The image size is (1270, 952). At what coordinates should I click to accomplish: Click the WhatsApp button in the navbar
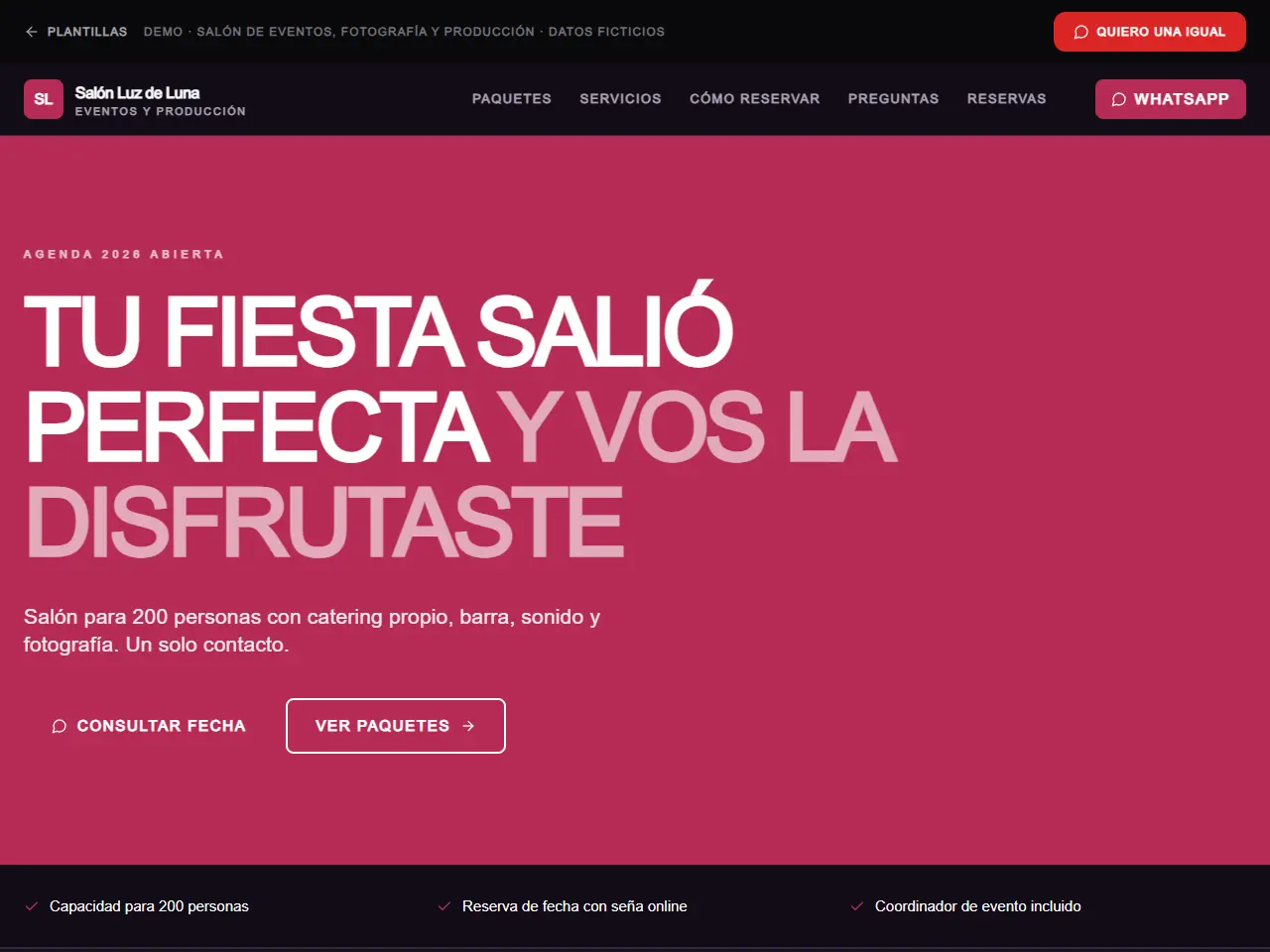click(x=1171, y=99)
